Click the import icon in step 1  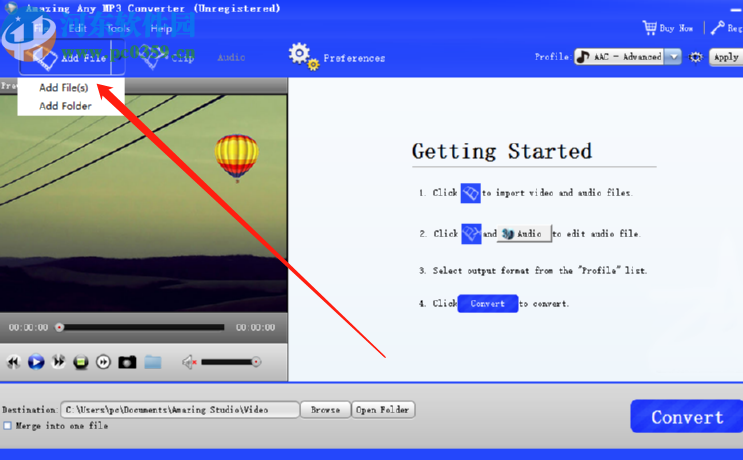[x=471, y=193]
